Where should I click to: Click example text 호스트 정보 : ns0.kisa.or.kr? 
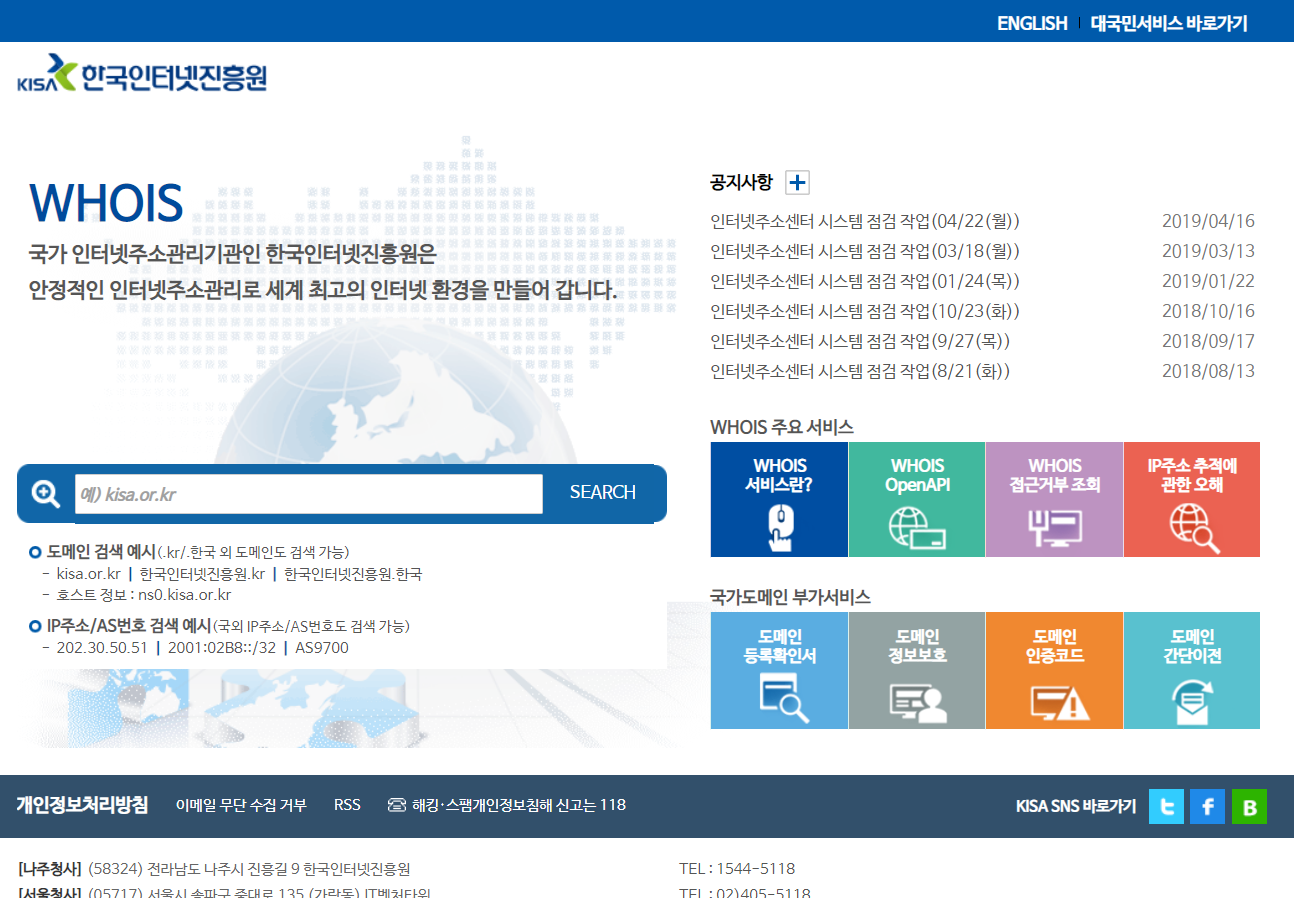(x=144, y=595)
